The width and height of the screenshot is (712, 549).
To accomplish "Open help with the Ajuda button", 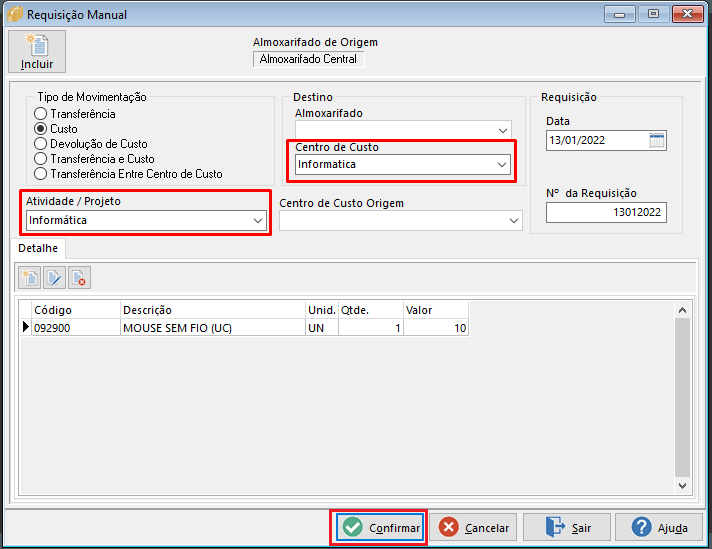I will pos(659,528).
